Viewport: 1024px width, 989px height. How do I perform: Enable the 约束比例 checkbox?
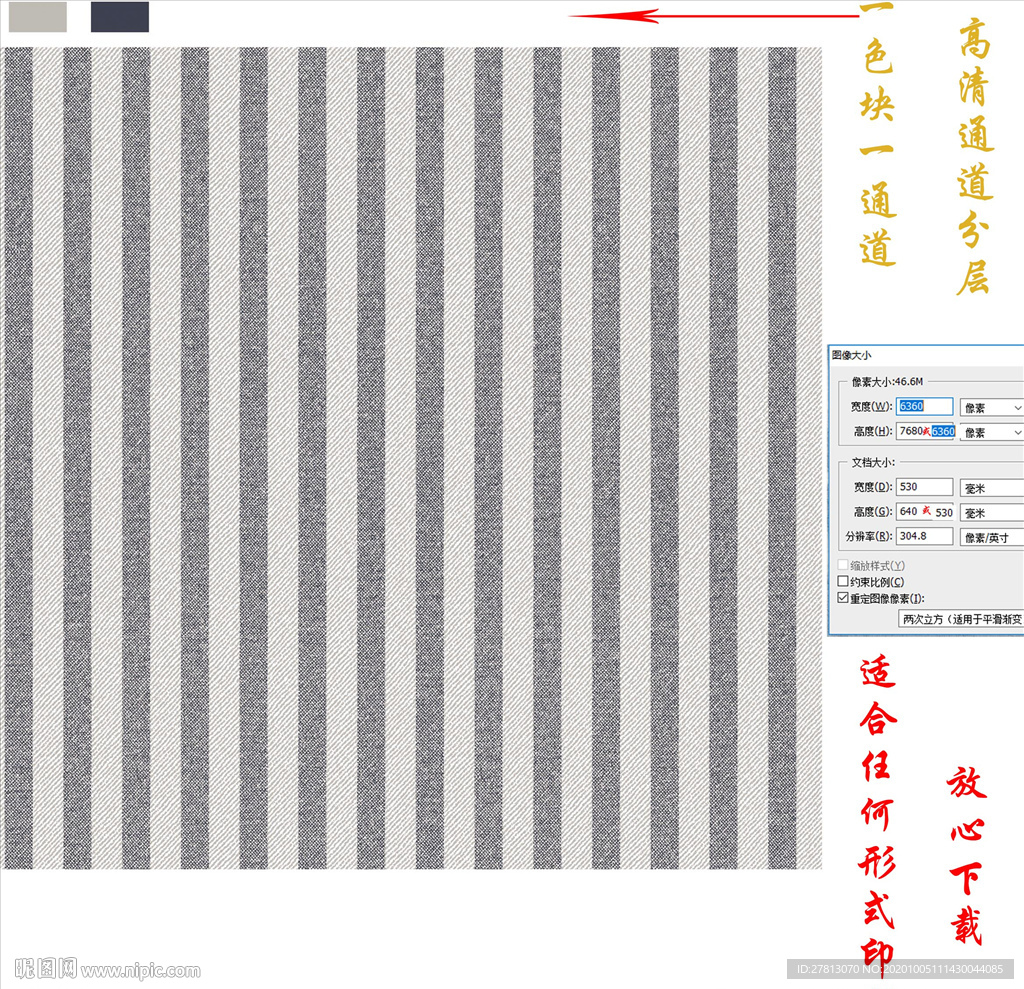pos(843,581)
